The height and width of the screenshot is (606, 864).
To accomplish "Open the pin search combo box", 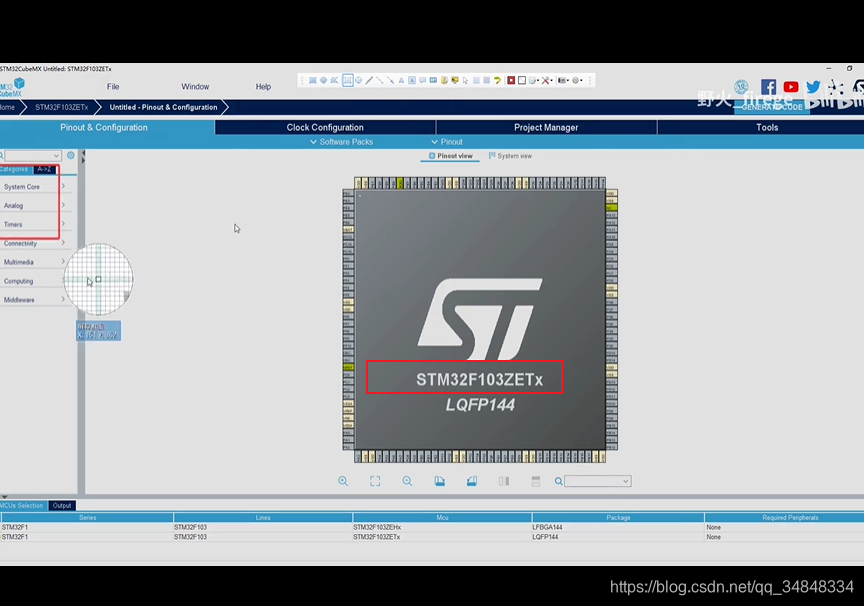I will point(598,481).
